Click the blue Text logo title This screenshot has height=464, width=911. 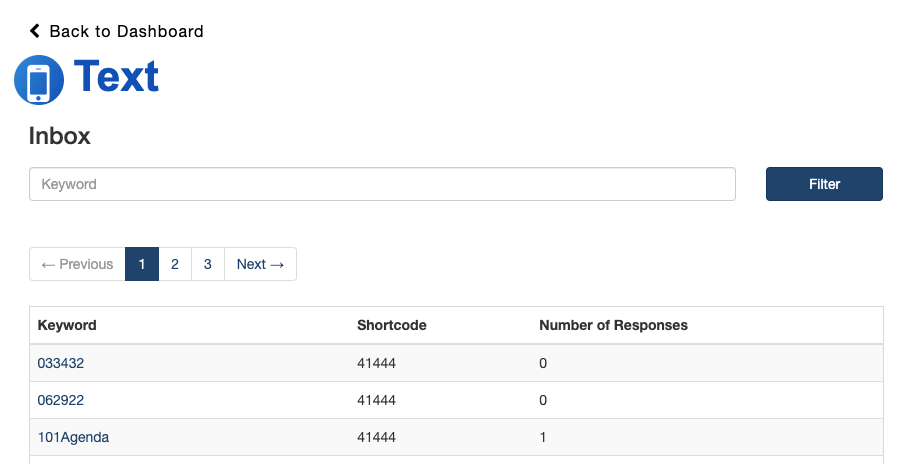click(x=116, y=77)
